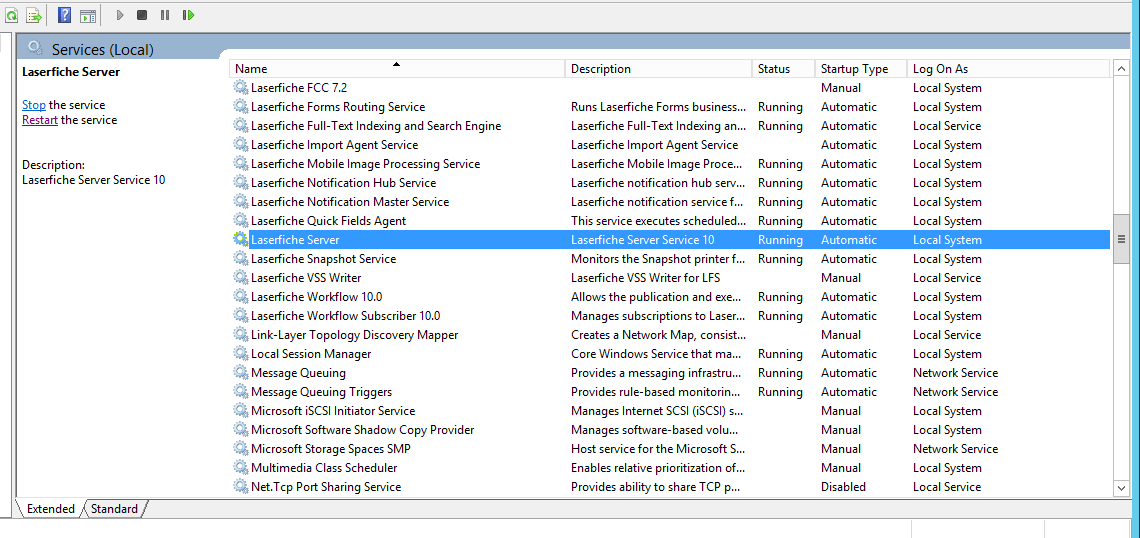This screenshot has height=538, width=1140.
Task: Click Running status of Local Session Manager
Action: click(780, 353)
